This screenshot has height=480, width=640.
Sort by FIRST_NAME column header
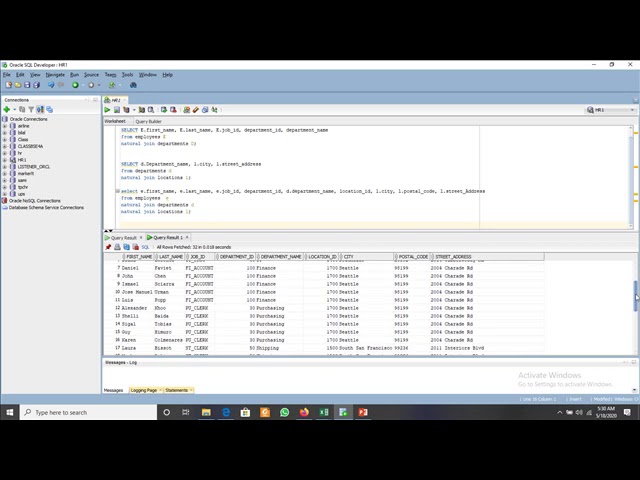click(138, 257)
